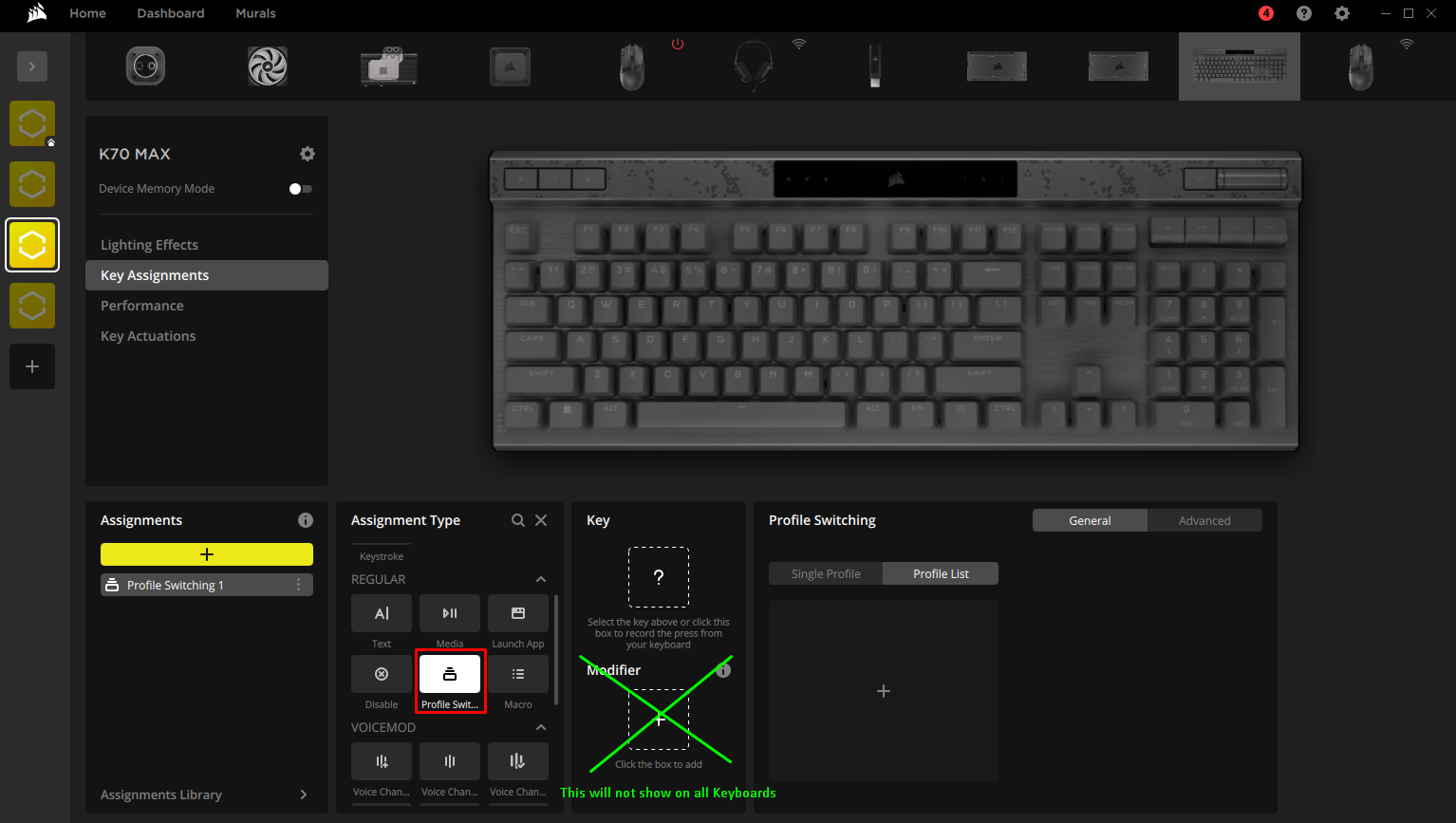Select the Text assignment type icon
This screenshot has height=823, width=1456.
pos(381,613)
